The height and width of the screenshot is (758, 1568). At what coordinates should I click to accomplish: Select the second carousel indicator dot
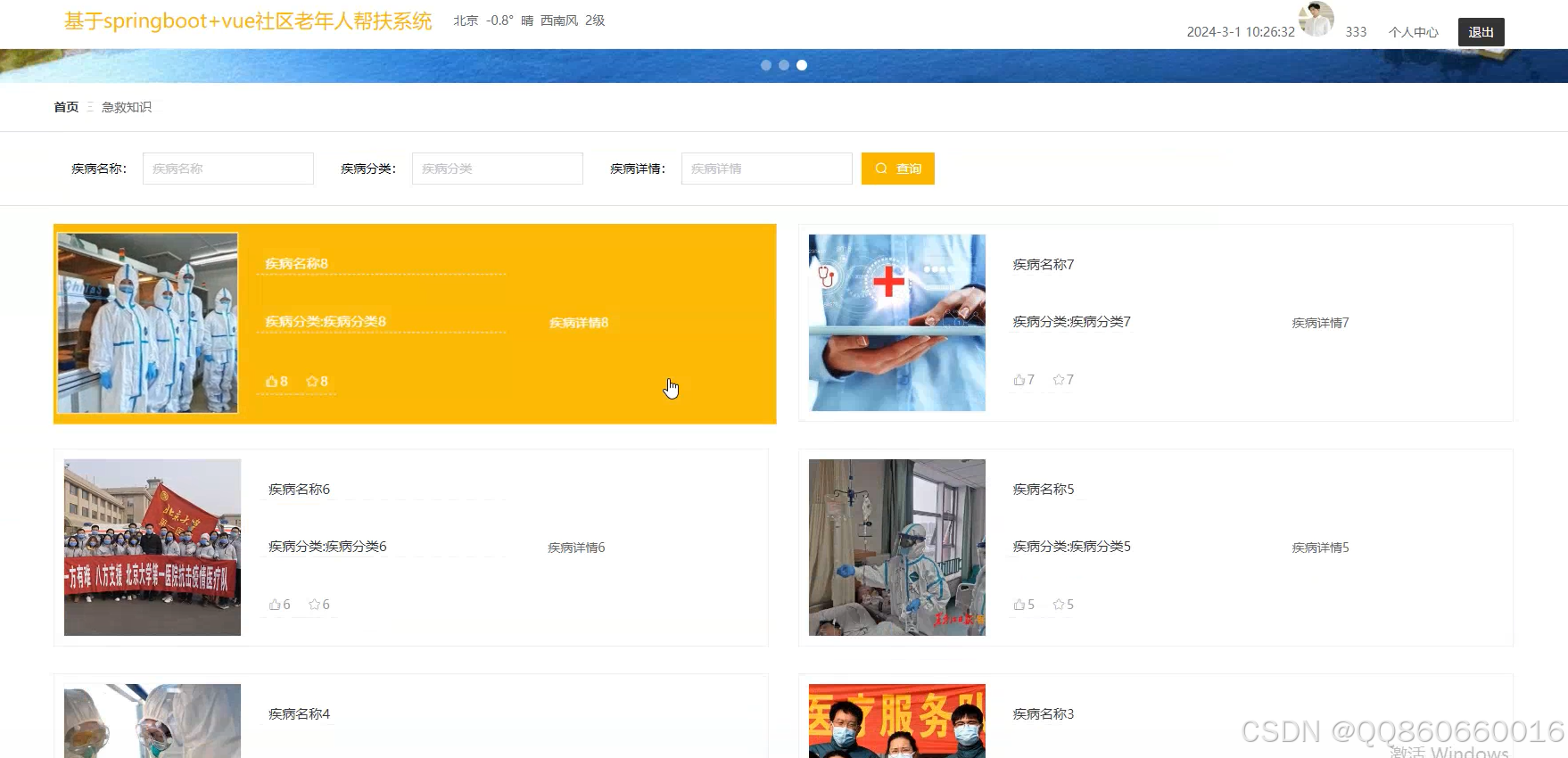784,65
